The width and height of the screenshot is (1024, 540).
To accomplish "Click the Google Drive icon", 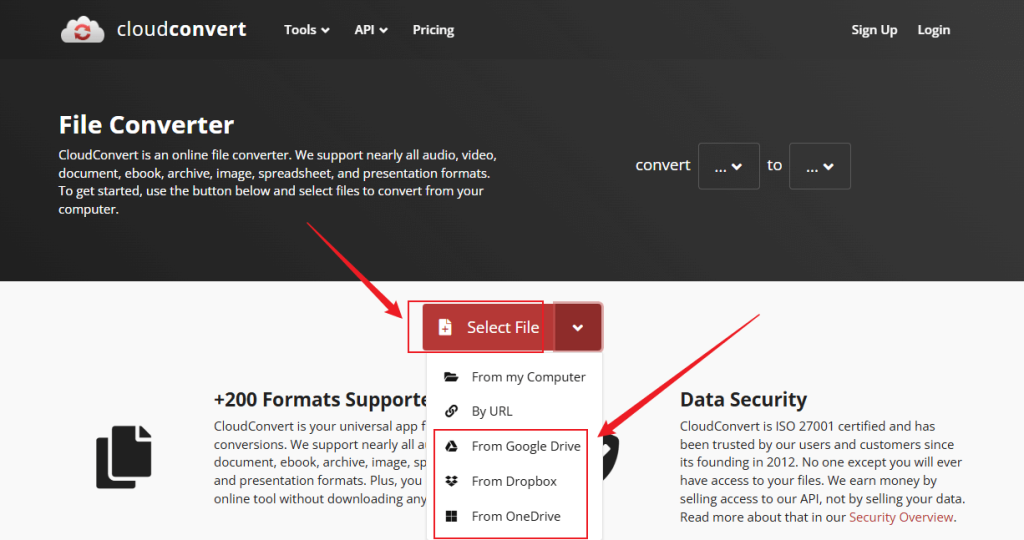I will click(x=451, y=446).
